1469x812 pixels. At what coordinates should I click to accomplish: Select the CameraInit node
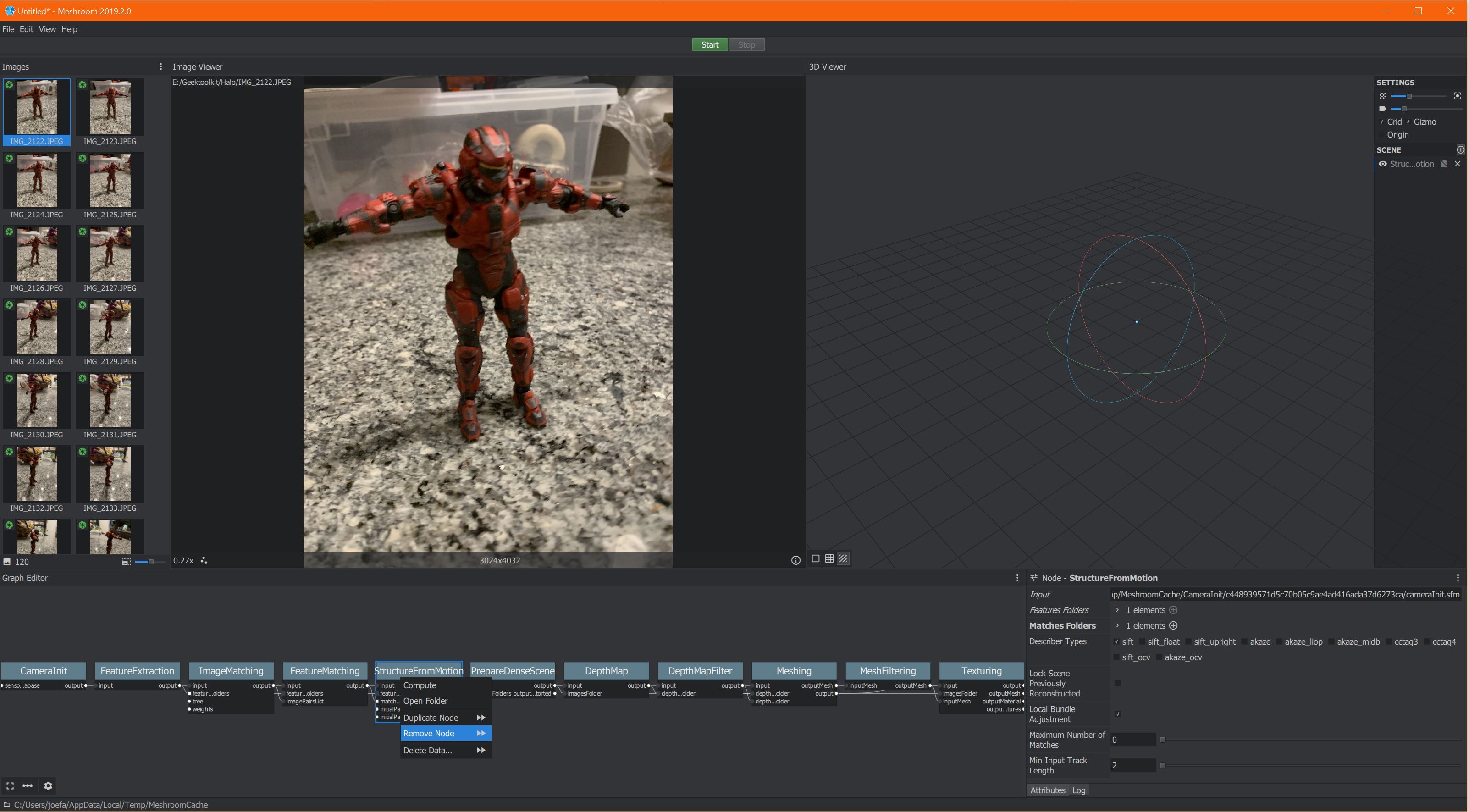coord(44,671)
